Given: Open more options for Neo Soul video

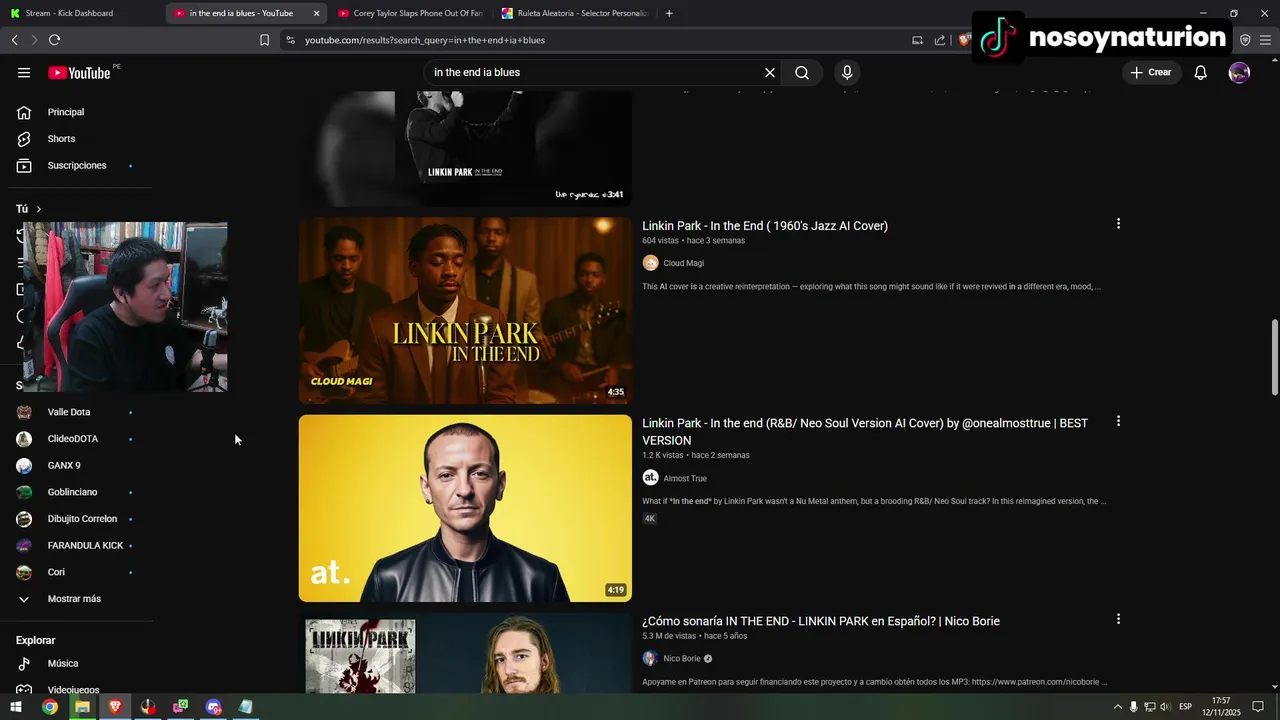Looking at the screenshot, I should tap(1118, 421).
